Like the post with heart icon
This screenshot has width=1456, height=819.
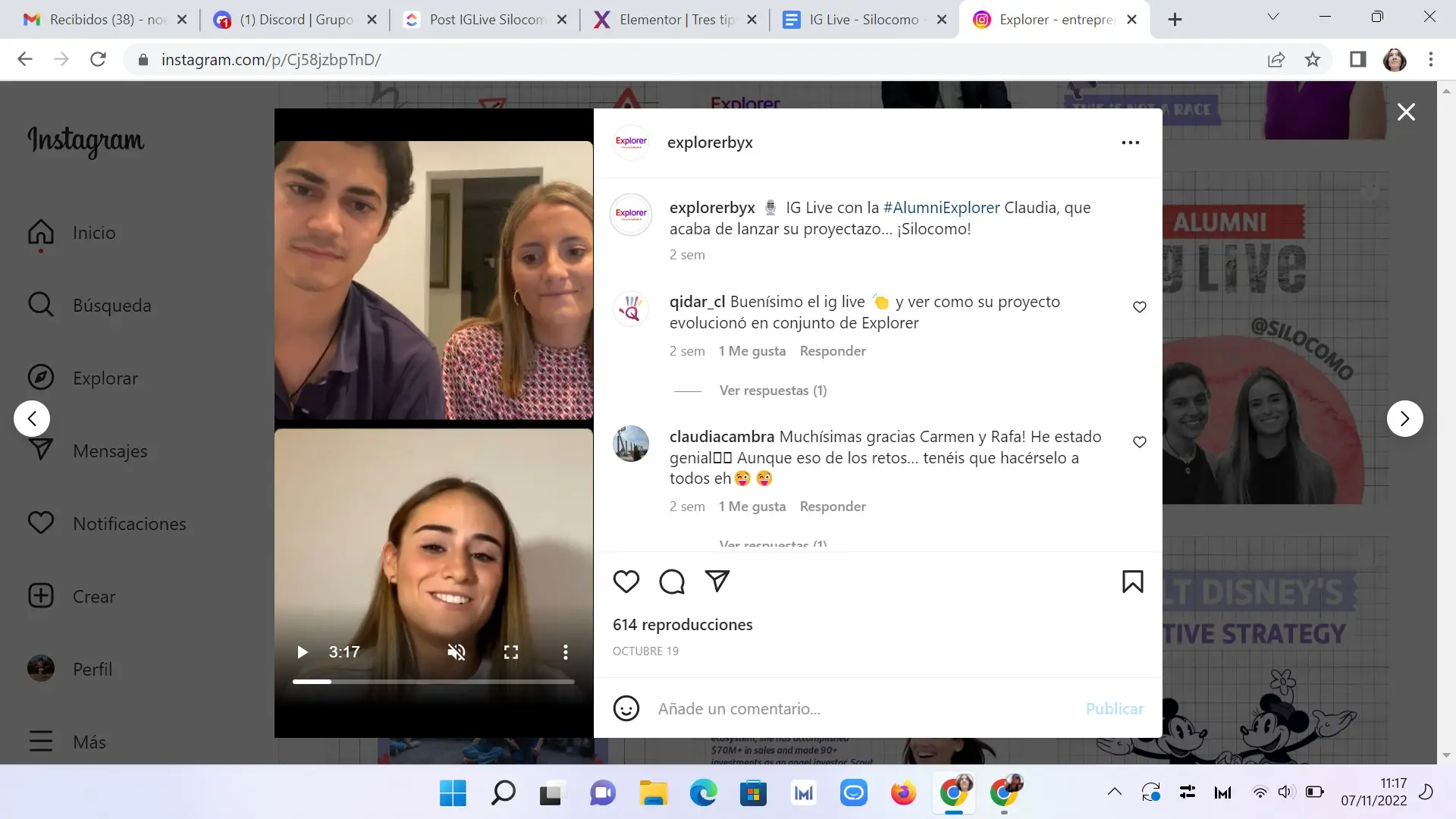(626, 582)
